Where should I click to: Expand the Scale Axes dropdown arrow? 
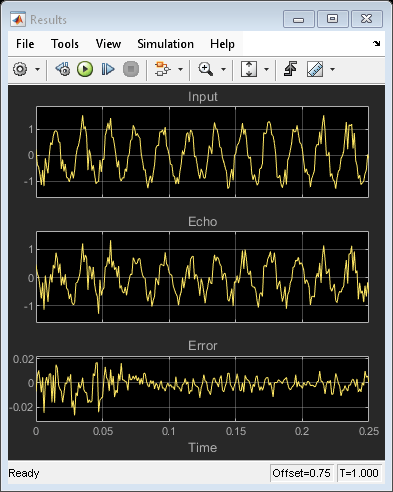coord(266,70)
